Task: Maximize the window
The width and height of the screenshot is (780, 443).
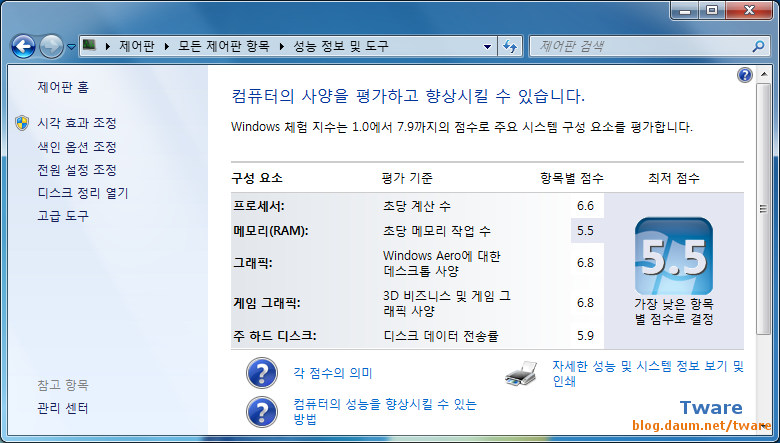Action: point(712,10)
